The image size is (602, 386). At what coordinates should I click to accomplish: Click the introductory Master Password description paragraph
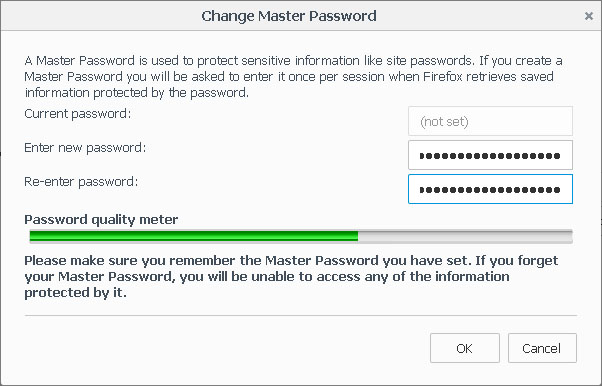pyautogui.click(x=293, y=76)
